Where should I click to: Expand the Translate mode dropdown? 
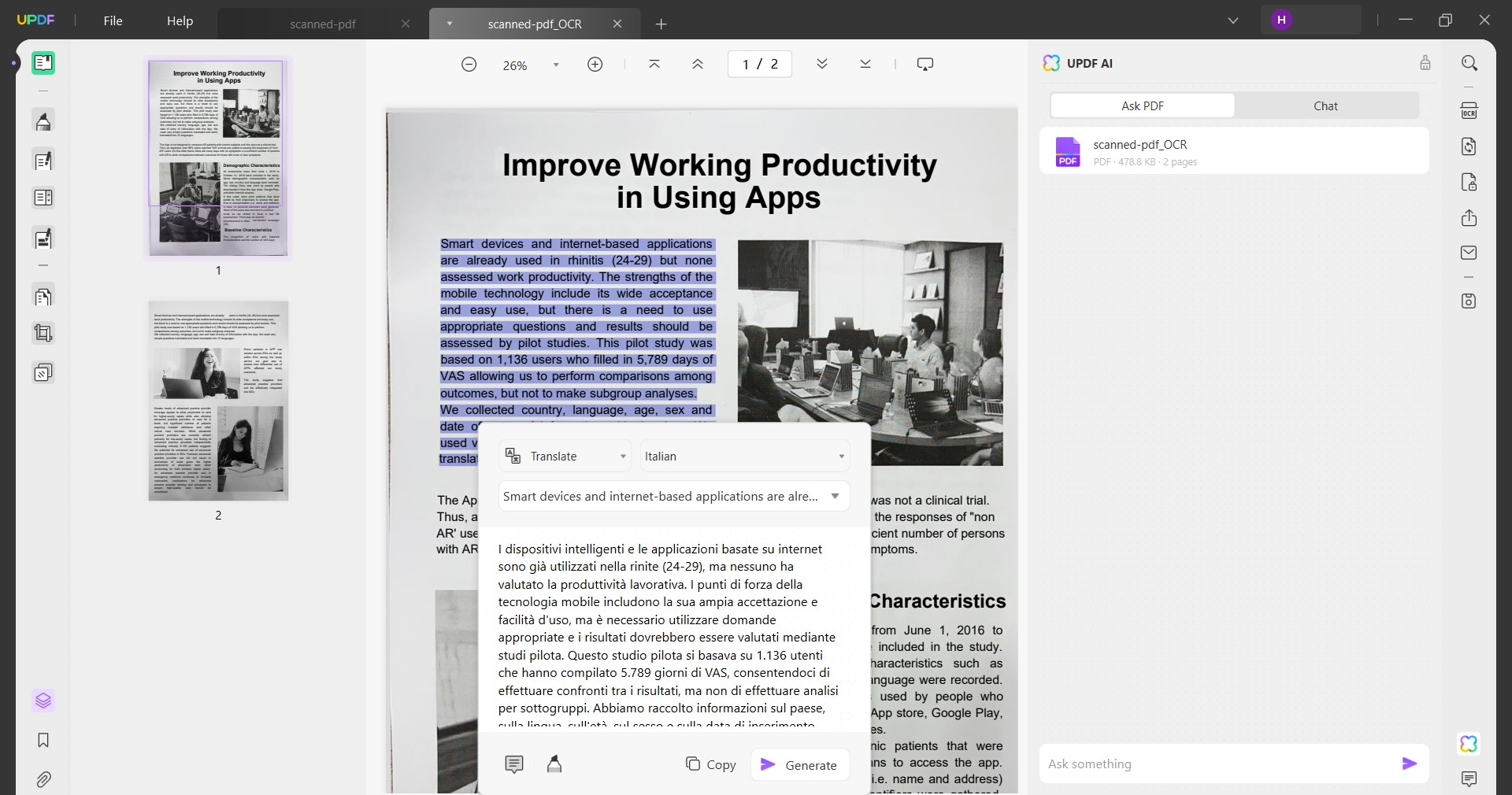pyautogui.click(x=565, y=457)
